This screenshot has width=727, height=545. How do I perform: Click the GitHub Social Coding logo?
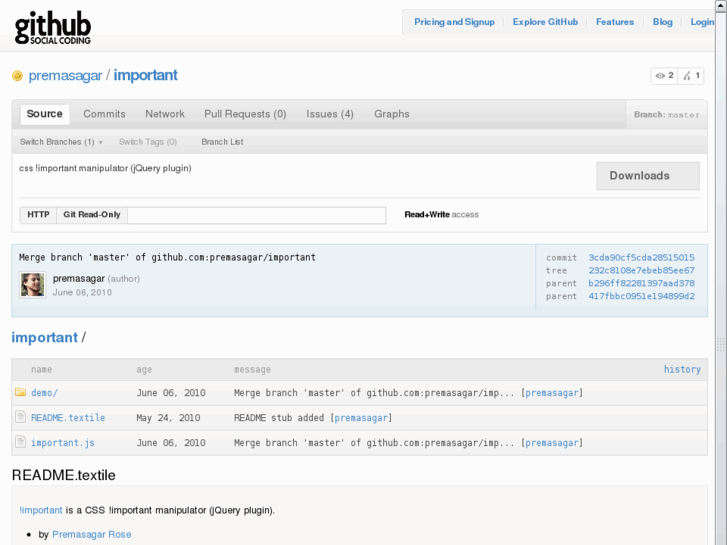[x=53, y=27]
